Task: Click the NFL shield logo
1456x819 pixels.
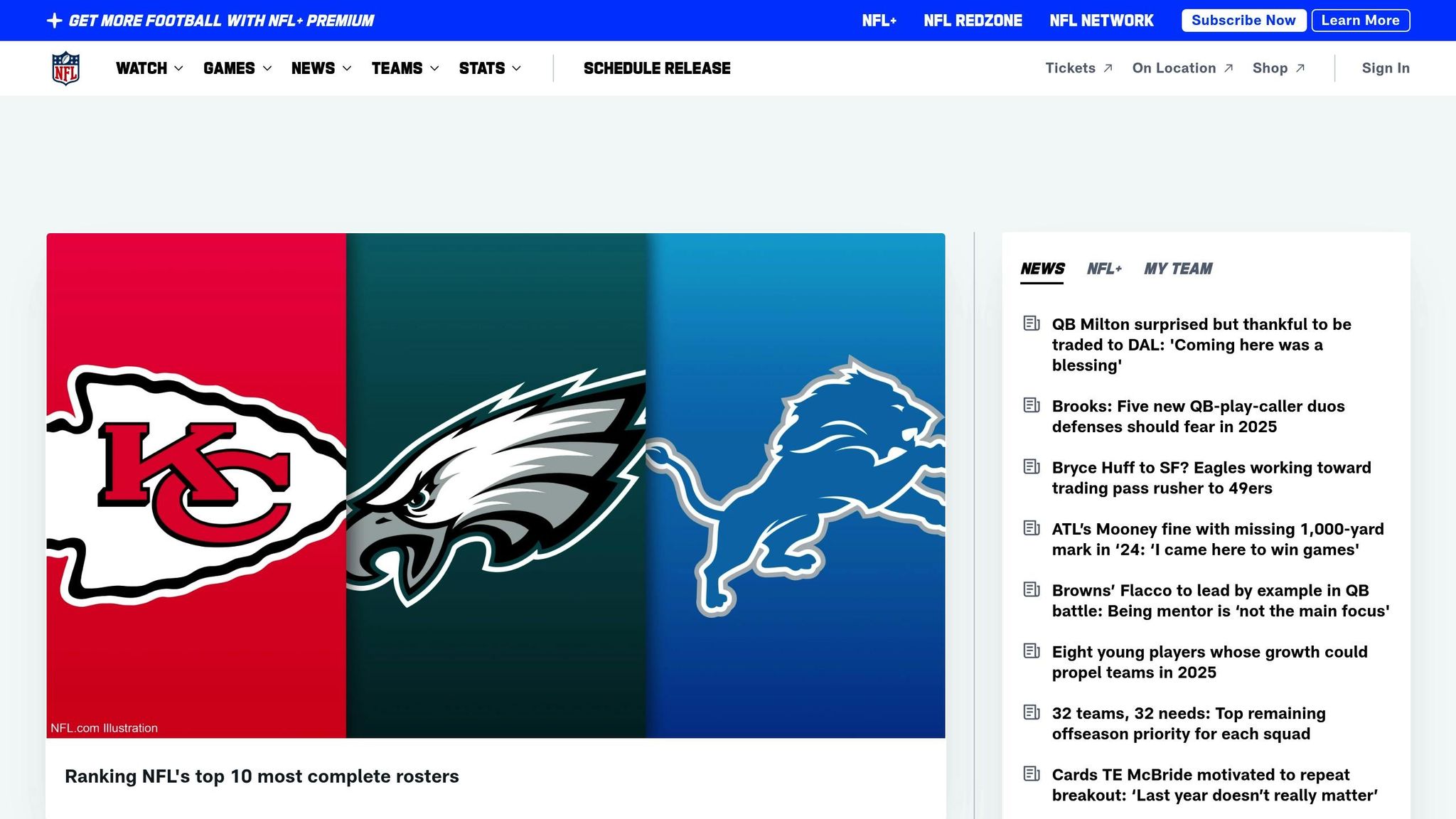Action: [65, 68]
